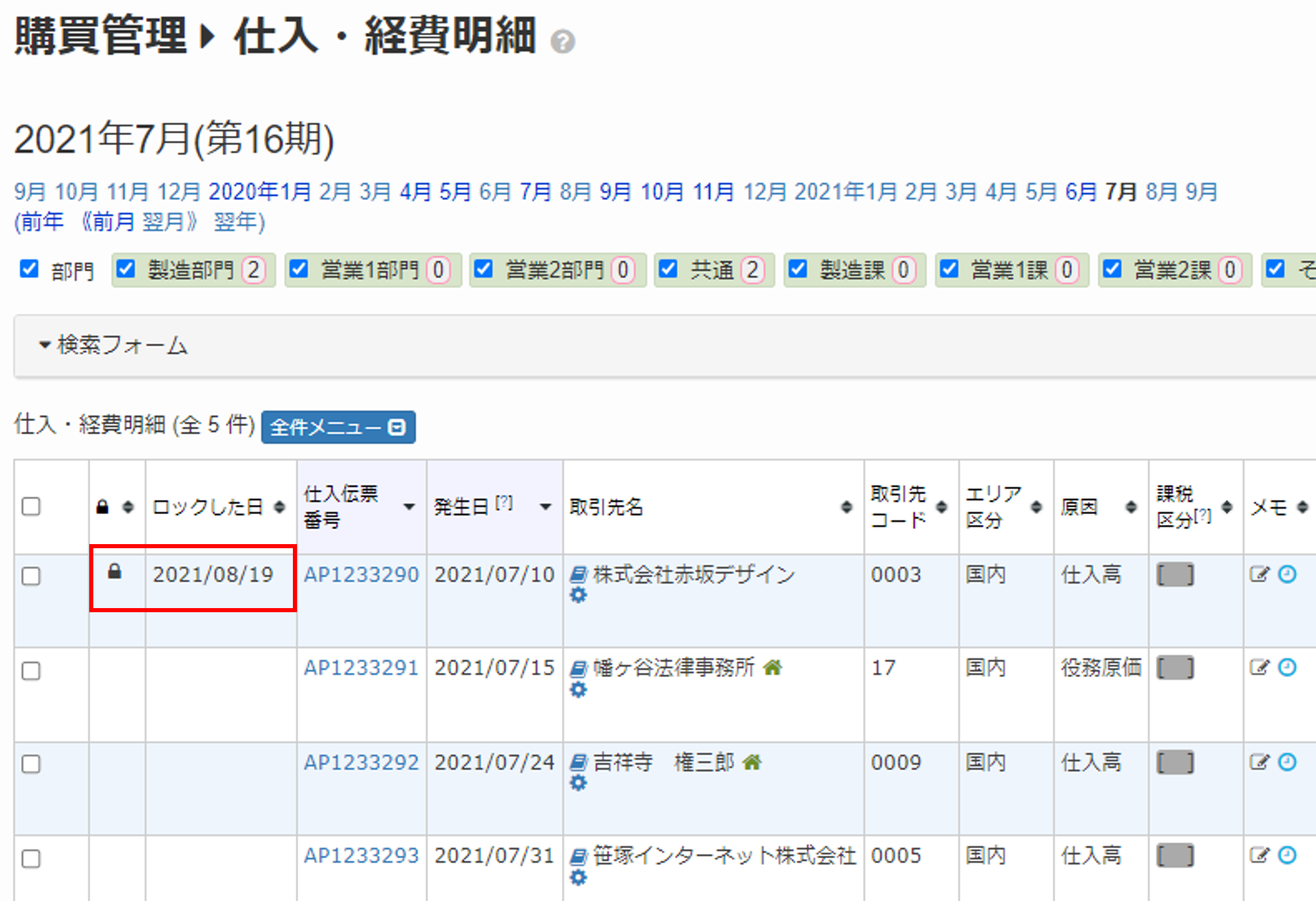Sort by 原因 column
The width and height of the screenshot is (1316, 901).
pos(1131,507)
